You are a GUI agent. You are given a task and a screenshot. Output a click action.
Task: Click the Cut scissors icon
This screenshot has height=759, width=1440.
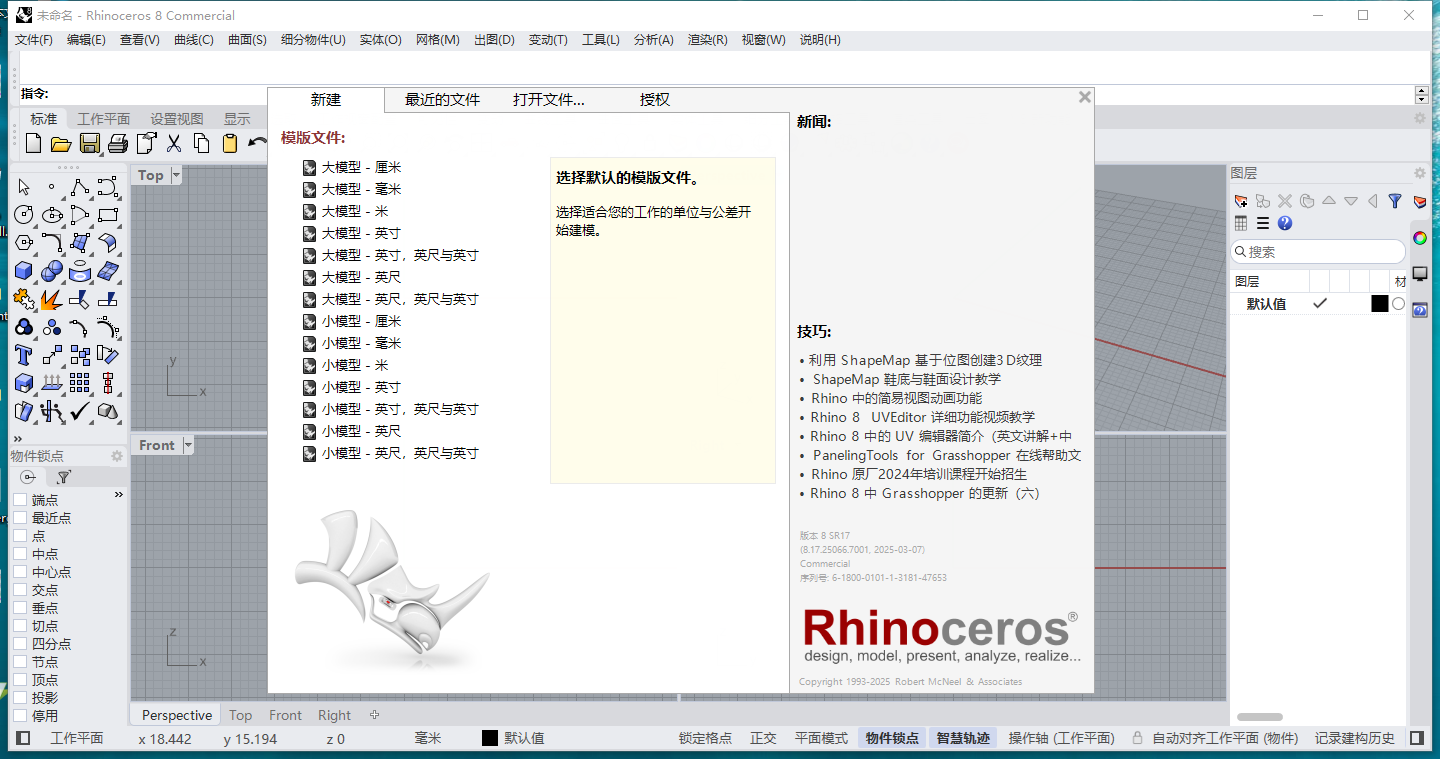point(174,143)
